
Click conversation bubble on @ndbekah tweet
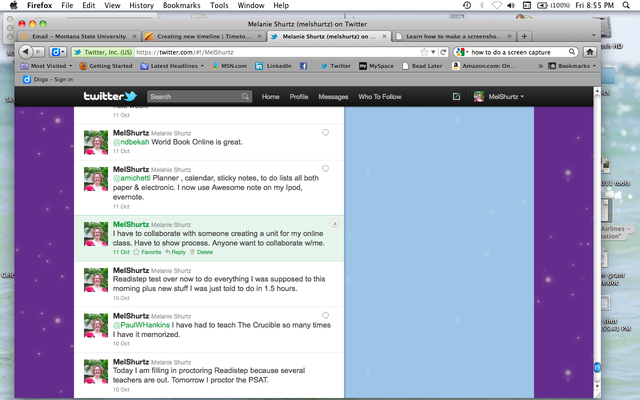coord(325,132)
